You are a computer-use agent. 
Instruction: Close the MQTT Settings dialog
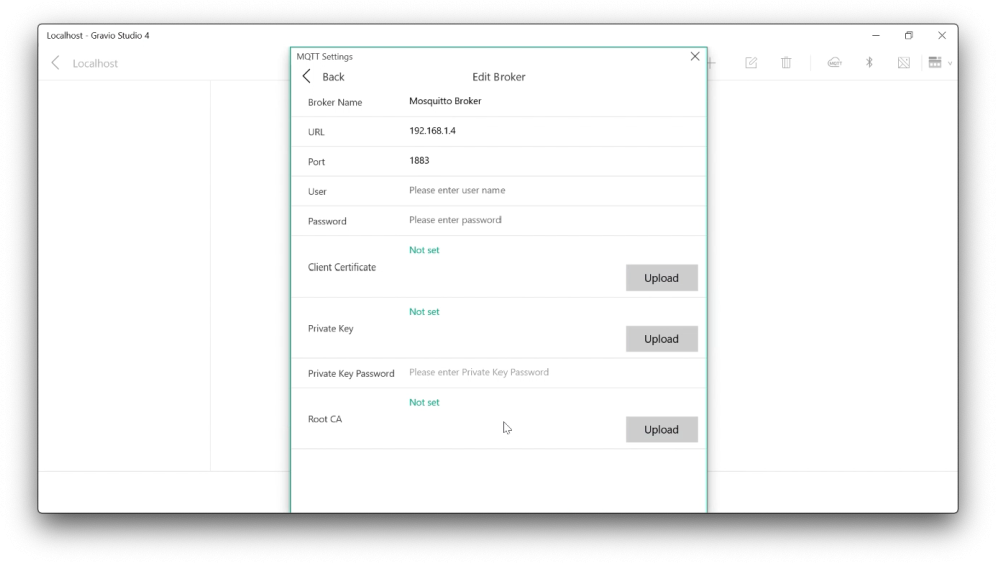pyautogui.click(x=695, y=57)
